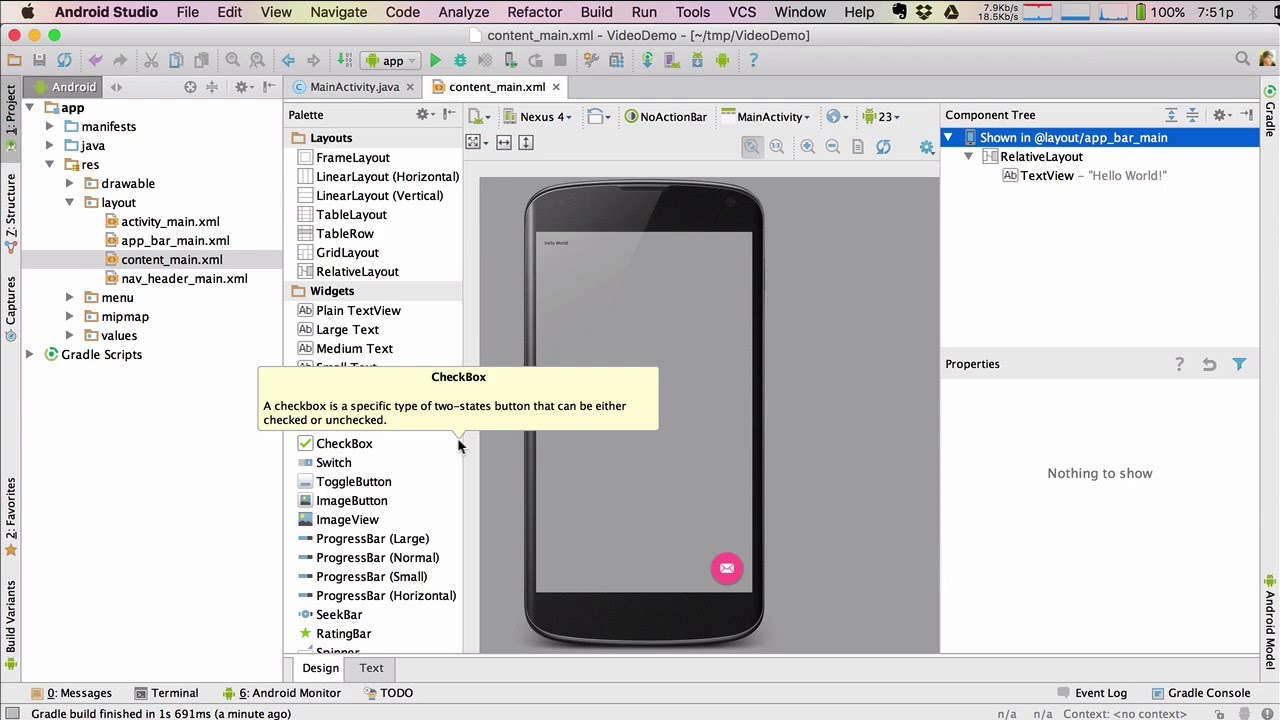Click the Find magnifier icon
The height and width of the screenshot is (720, 1280).
pos(232,61)
